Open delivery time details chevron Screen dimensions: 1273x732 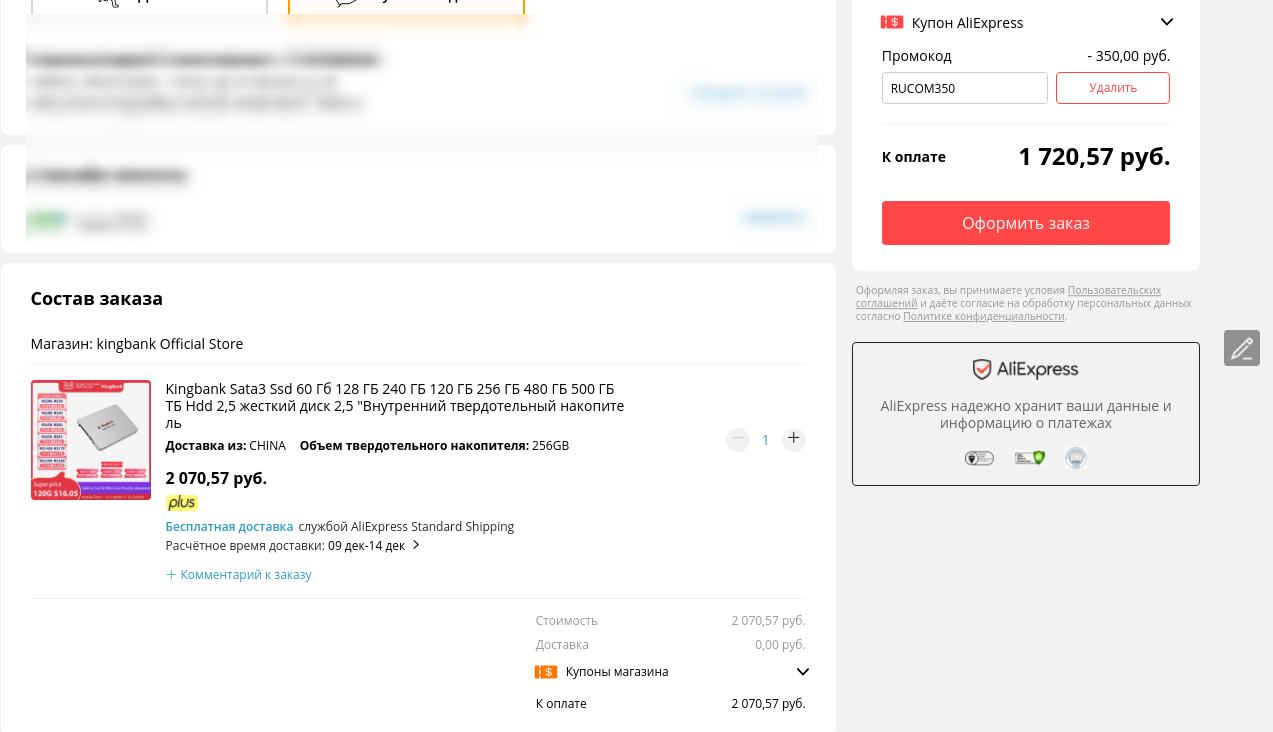[416, 545]
